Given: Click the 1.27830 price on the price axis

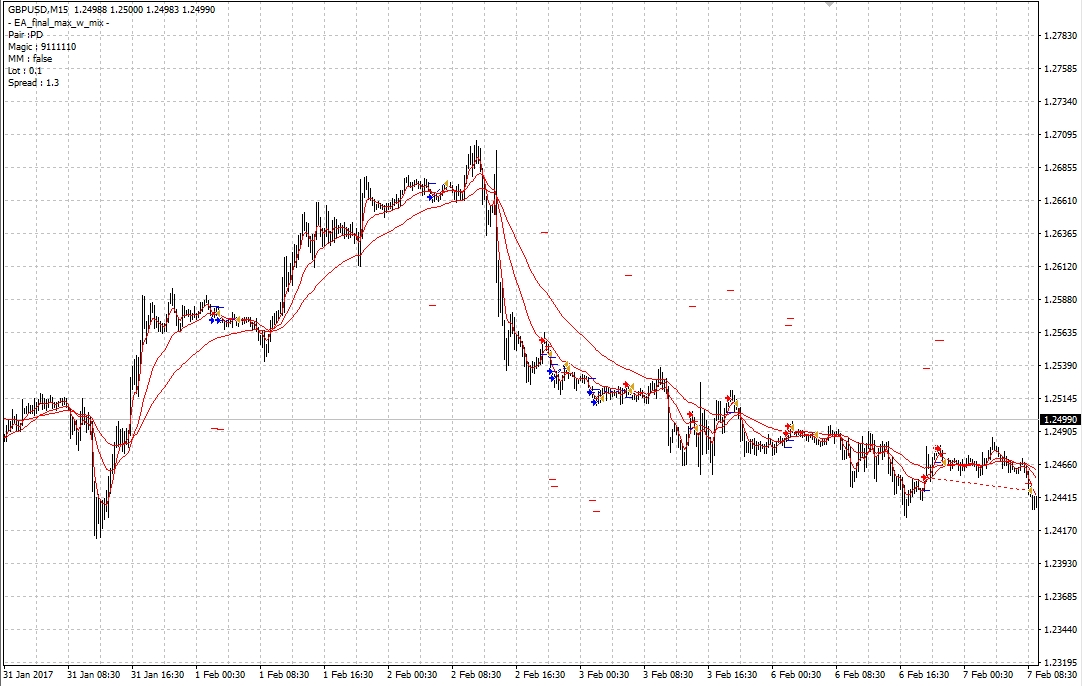Looking at the screenshot, I should point(1058,36).
